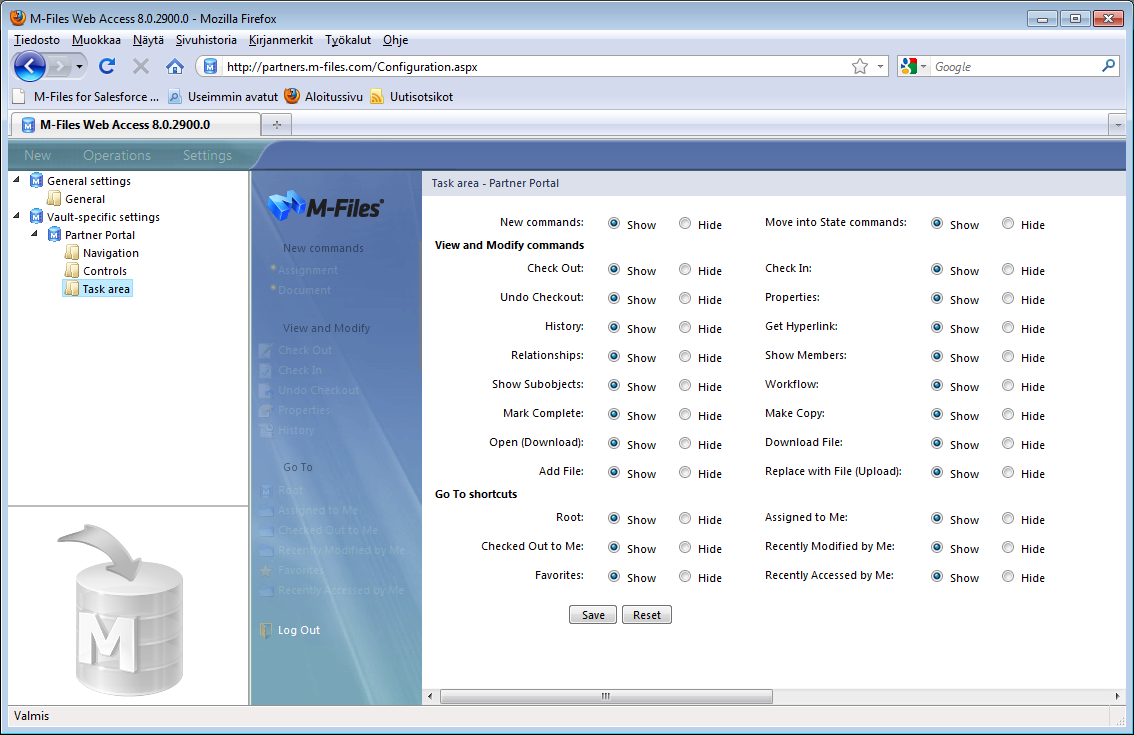1134x735 pixels.
Task: Click the Reset button
Action: point(647,614)
